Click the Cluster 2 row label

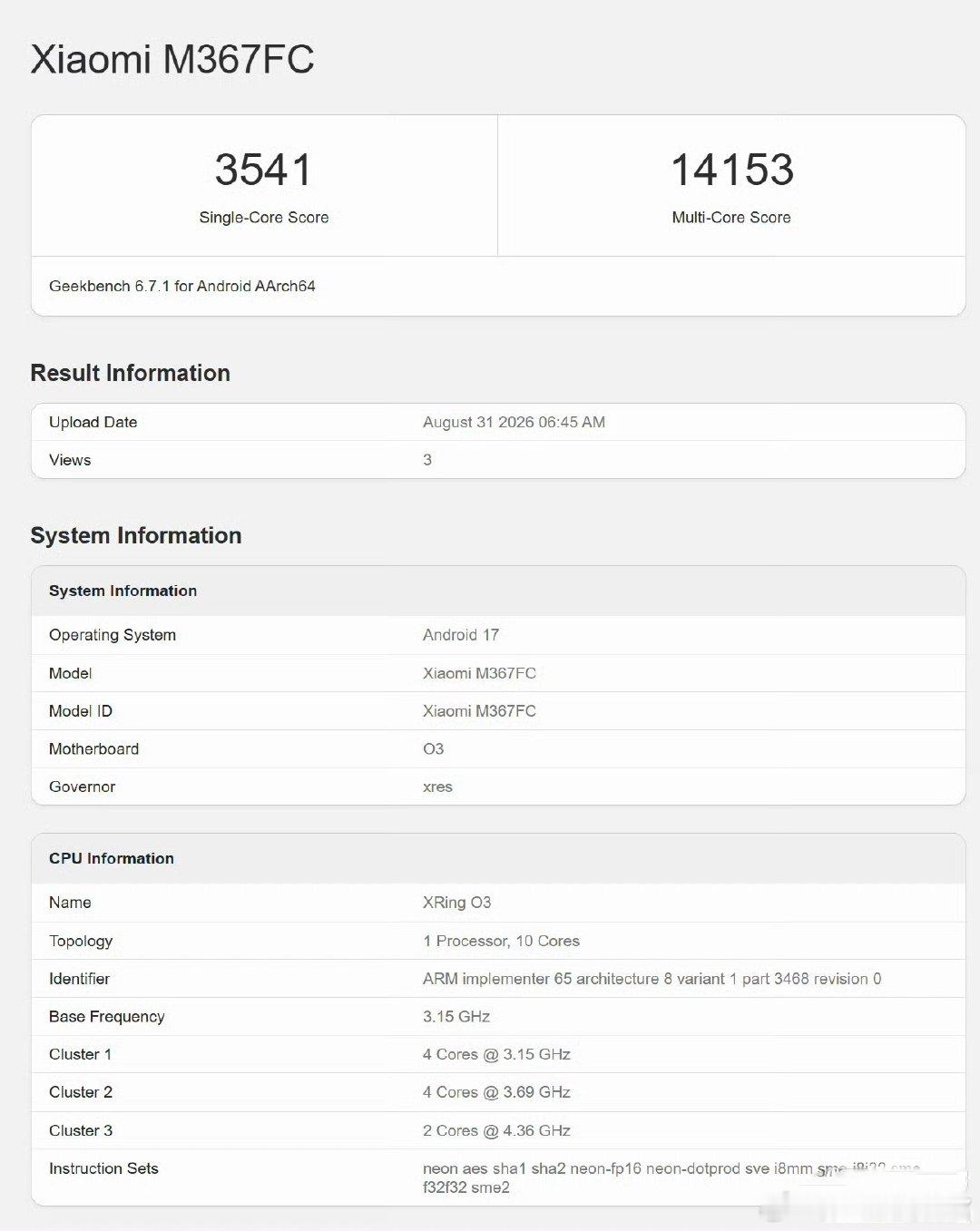coord(81,1092)
